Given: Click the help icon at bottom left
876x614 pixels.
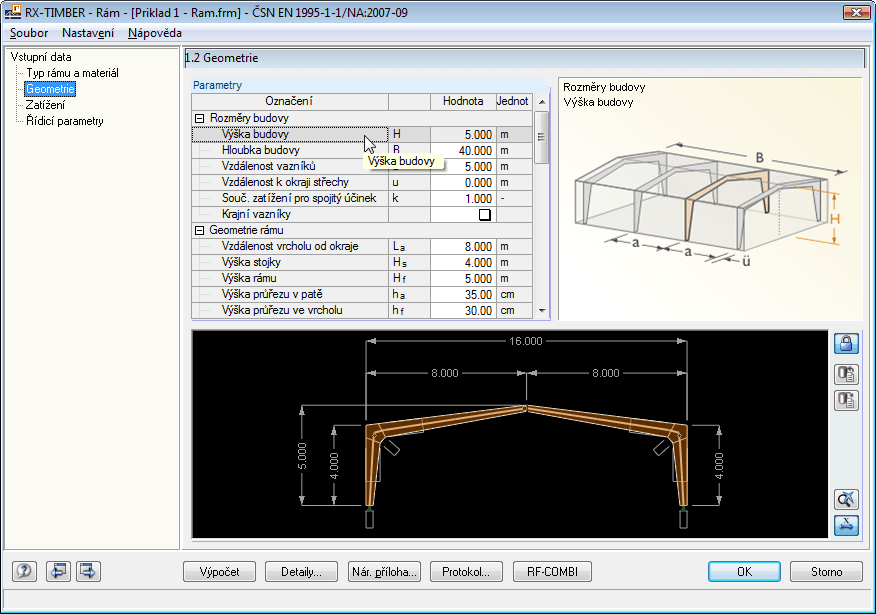Looking at the screenshot, I should point(22,571).
